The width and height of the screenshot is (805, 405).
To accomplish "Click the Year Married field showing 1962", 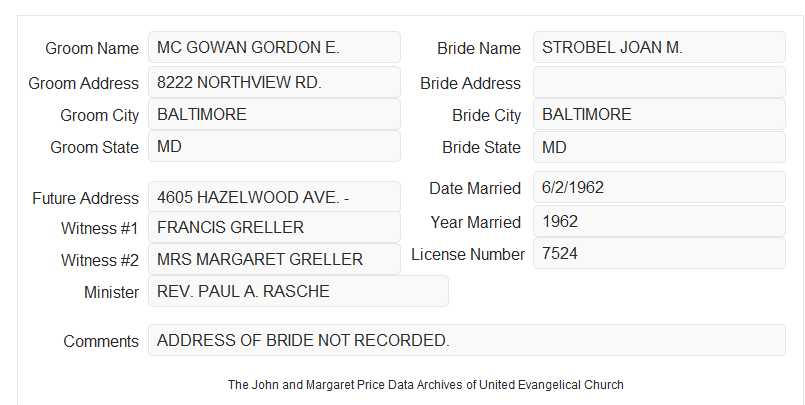I will click(659, 221).
